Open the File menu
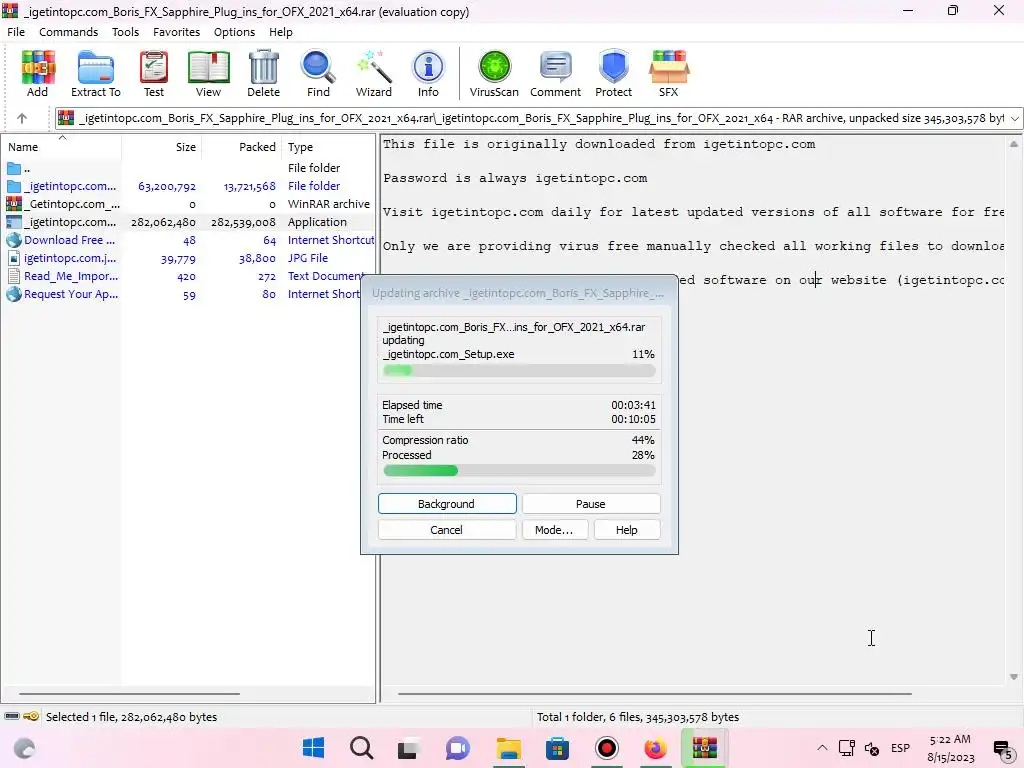 16,32
